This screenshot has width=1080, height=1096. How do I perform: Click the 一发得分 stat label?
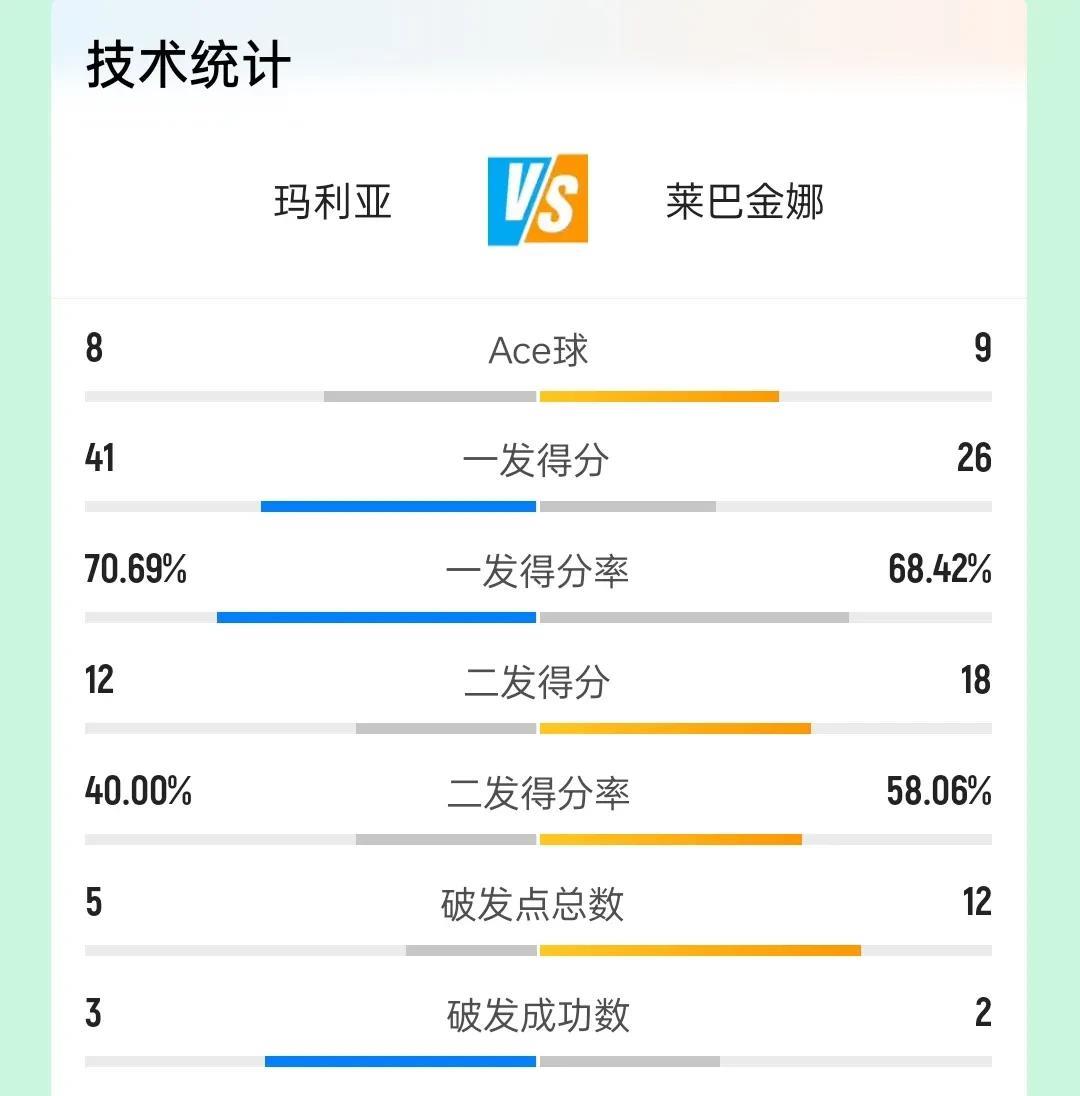click(535, 460)
